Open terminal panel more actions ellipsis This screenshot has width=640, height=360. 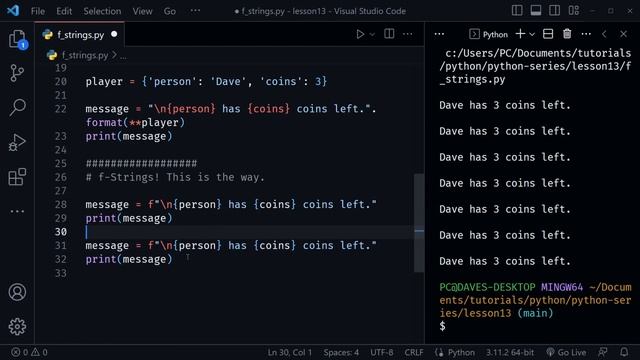586,34
